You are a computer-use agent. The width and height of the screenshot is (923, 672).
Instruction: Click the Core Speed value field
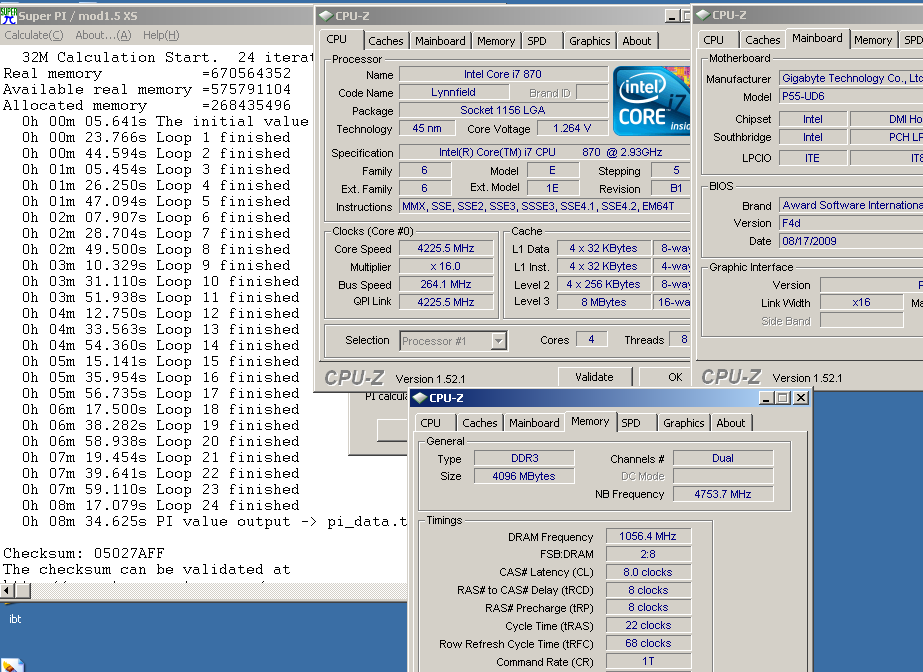[x=446, y=248]
